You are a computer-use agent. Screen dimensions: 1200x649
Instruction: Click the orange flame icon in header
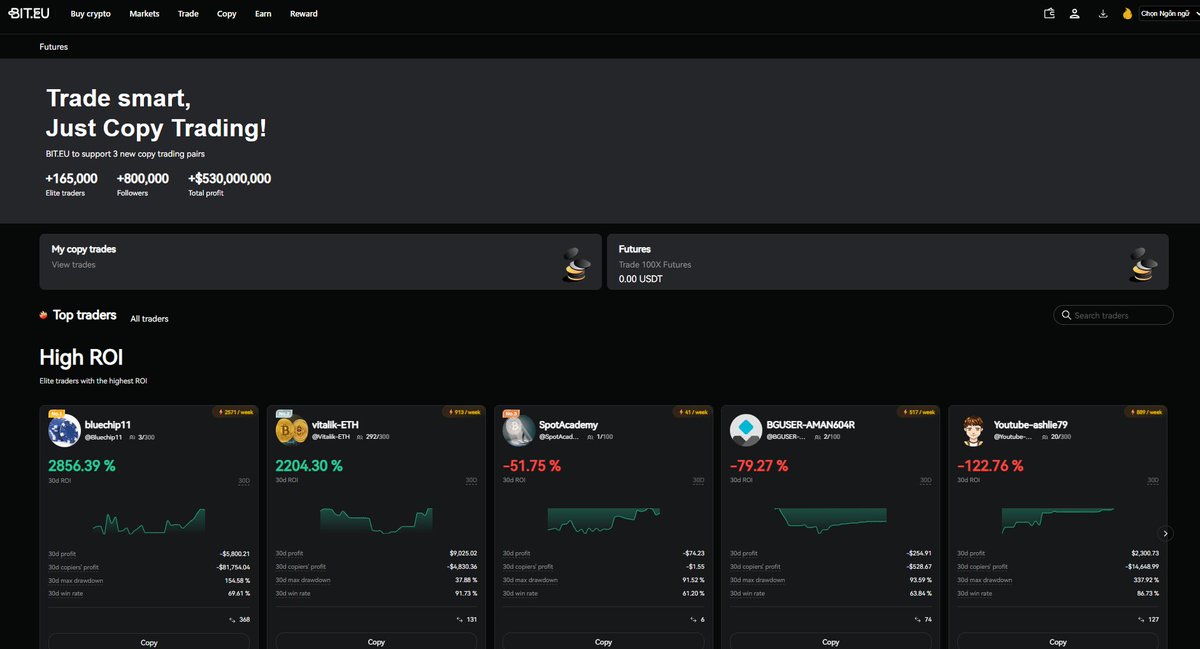1127,14
